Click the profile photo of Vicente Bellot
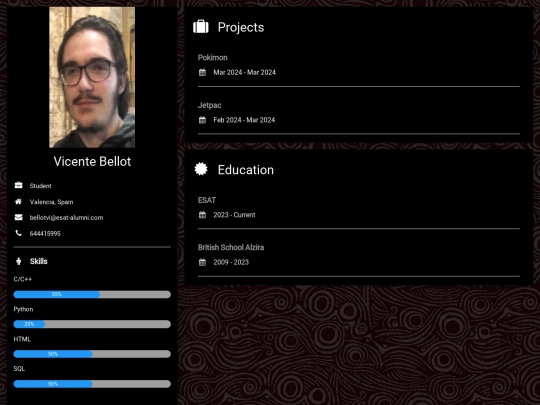Screen dimensions: 540x405 [x=92, y=77]
